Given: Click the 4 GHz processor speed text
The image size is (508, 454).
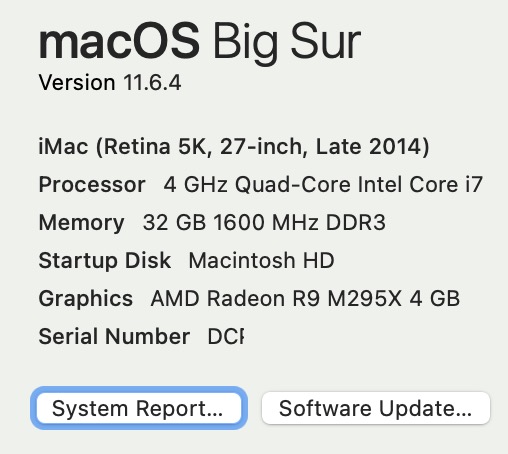Looking at the screenshot, I should point(196,184).
